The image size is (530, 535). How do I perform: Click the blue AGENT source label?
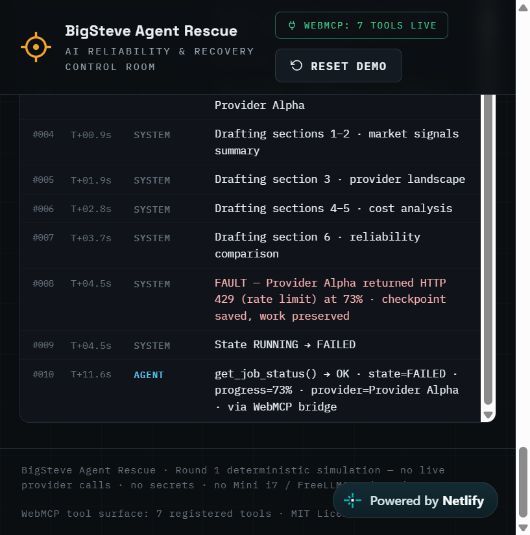point(148,375)
